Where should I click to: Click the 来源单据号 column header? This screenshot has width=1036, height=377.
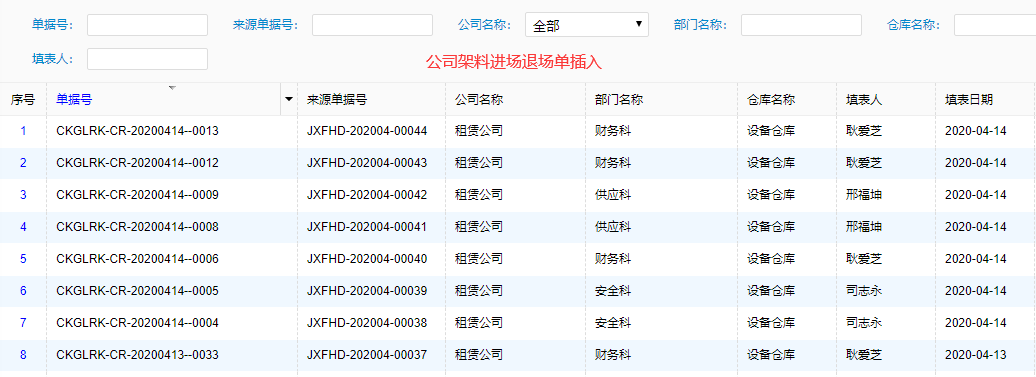[337, 100]
